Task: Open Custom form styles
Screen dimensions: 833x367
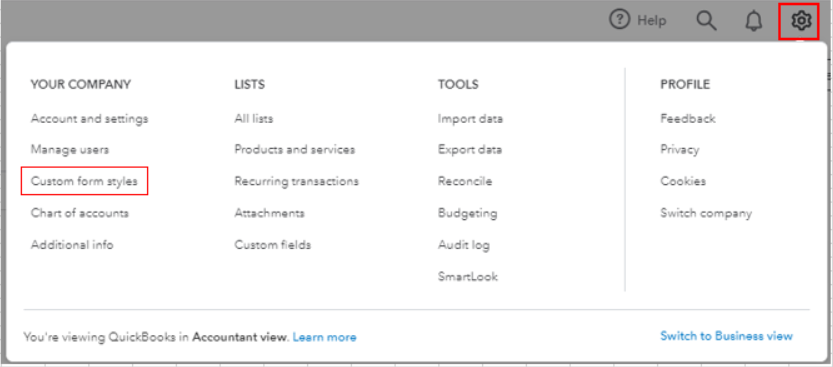Action: tap(84, 181)
